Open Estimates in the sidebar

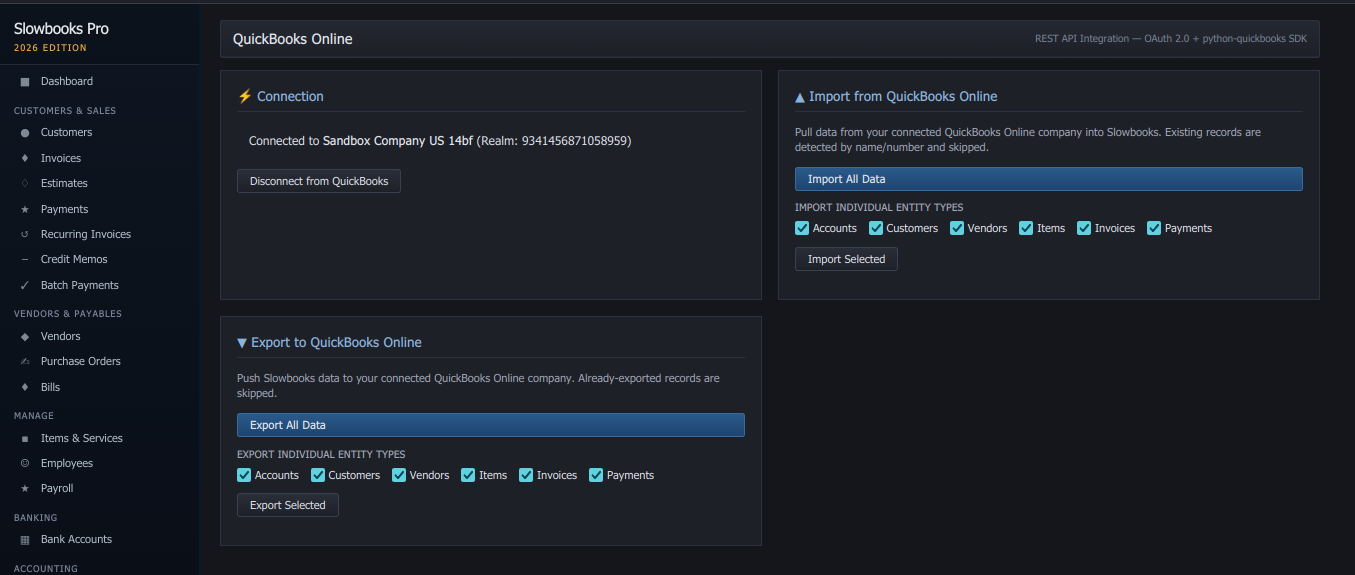(x=64, y=183)
